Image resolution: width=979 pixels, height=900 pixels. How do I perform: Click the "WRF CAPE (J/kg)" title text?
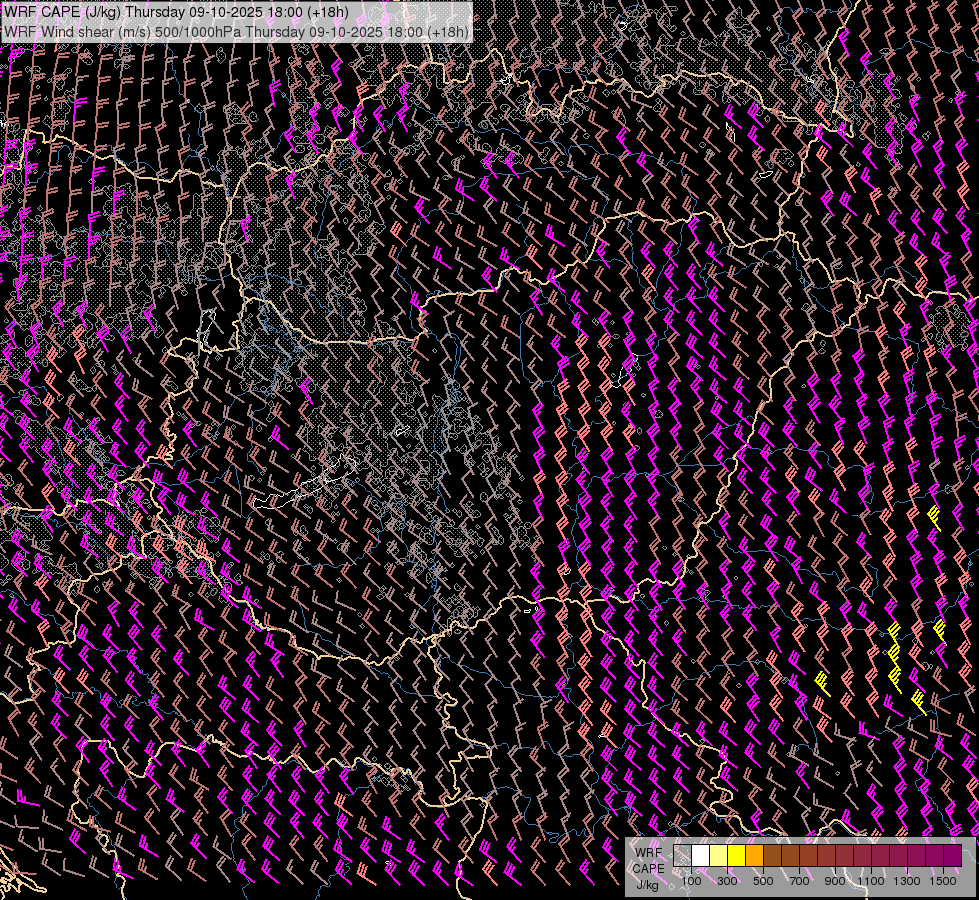(61, 12)
